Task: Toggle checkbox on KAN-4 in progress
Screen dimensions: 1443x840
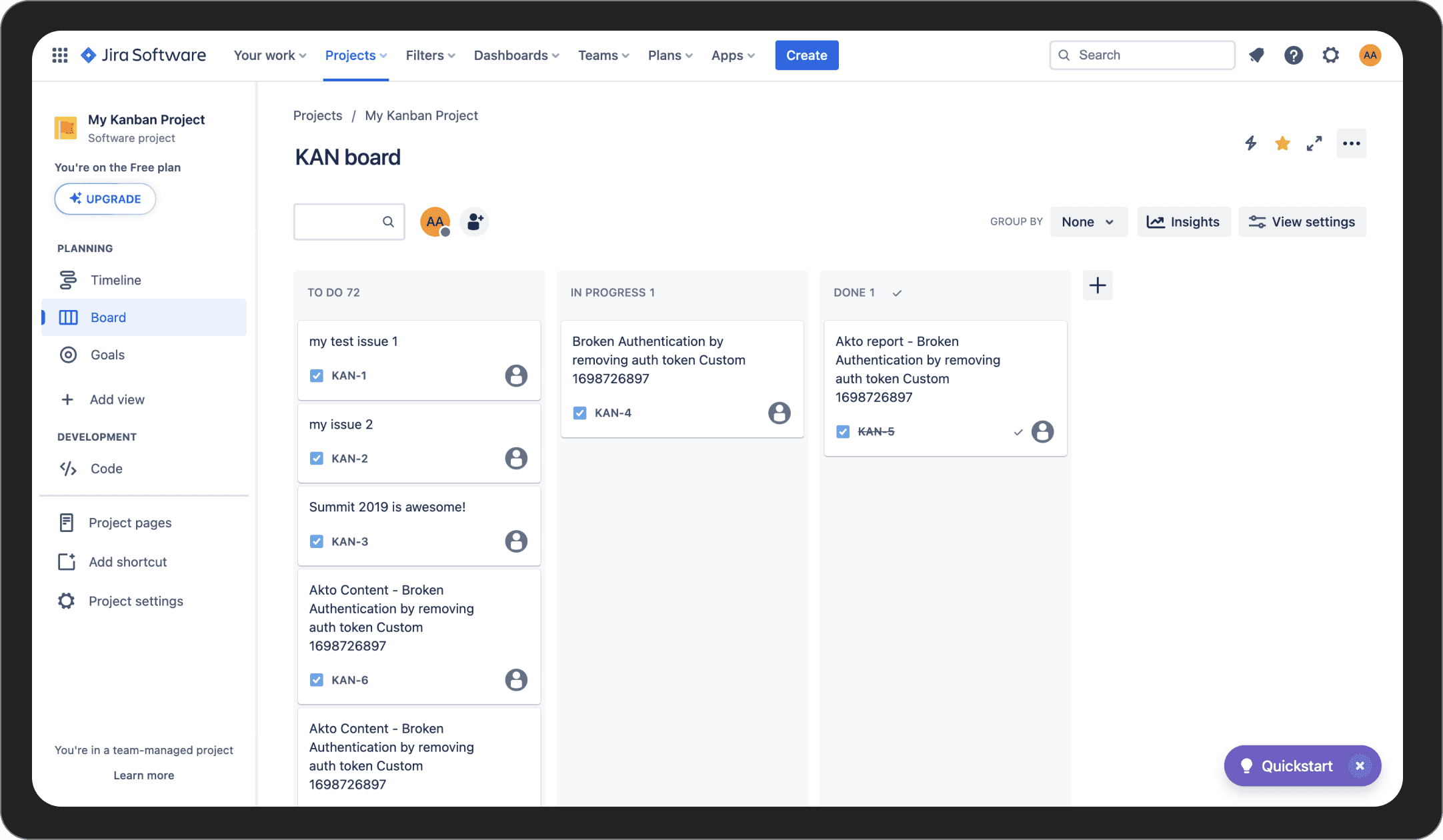Action: (x=580, y=413)
